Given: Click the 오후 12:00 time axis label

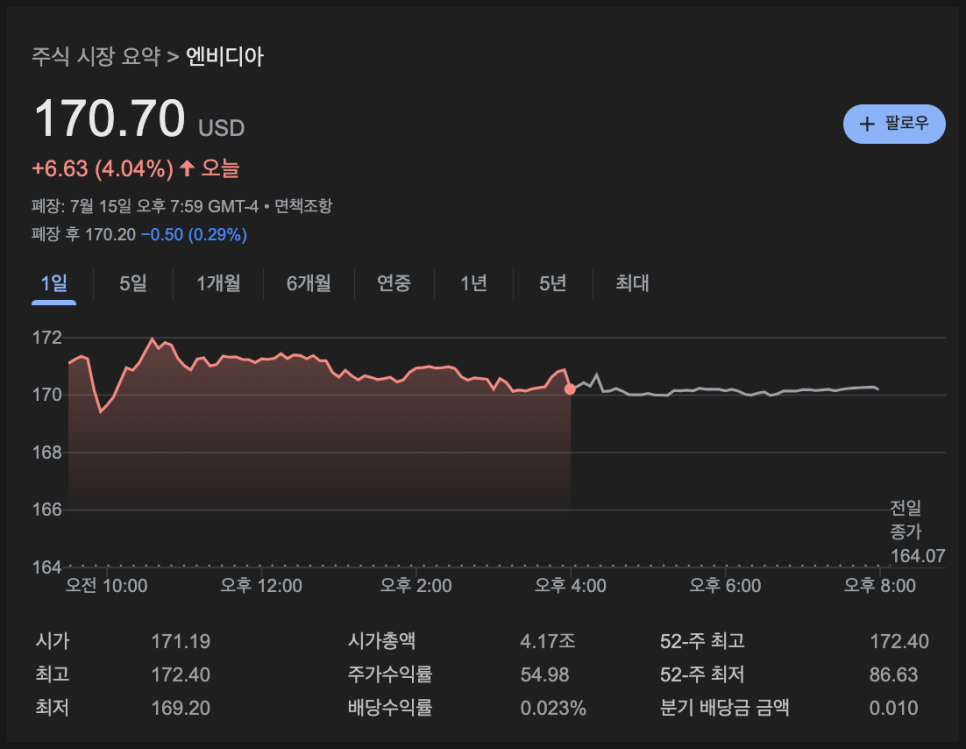Looking at the screenshot, I should [x=261, y=585].
